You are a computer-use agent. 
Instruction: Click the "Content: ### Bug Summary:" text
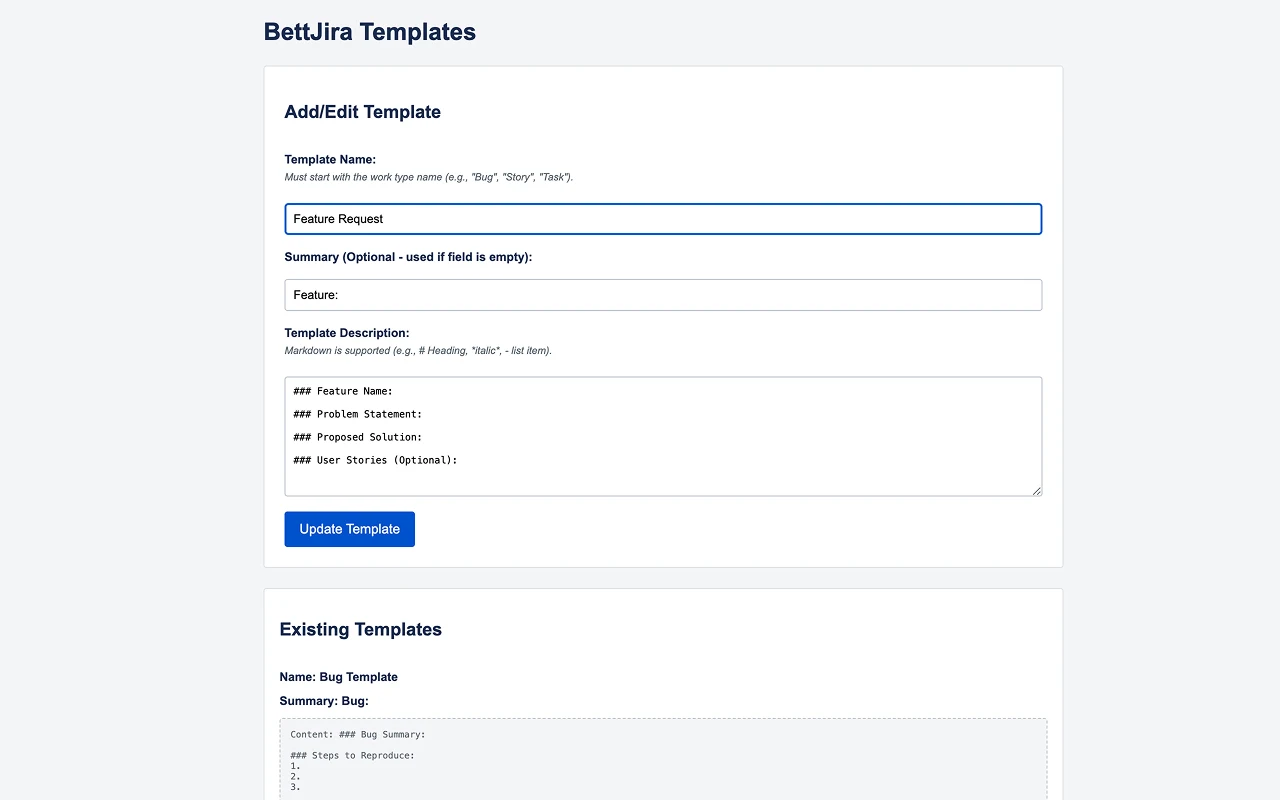click(x=358, y=734)
